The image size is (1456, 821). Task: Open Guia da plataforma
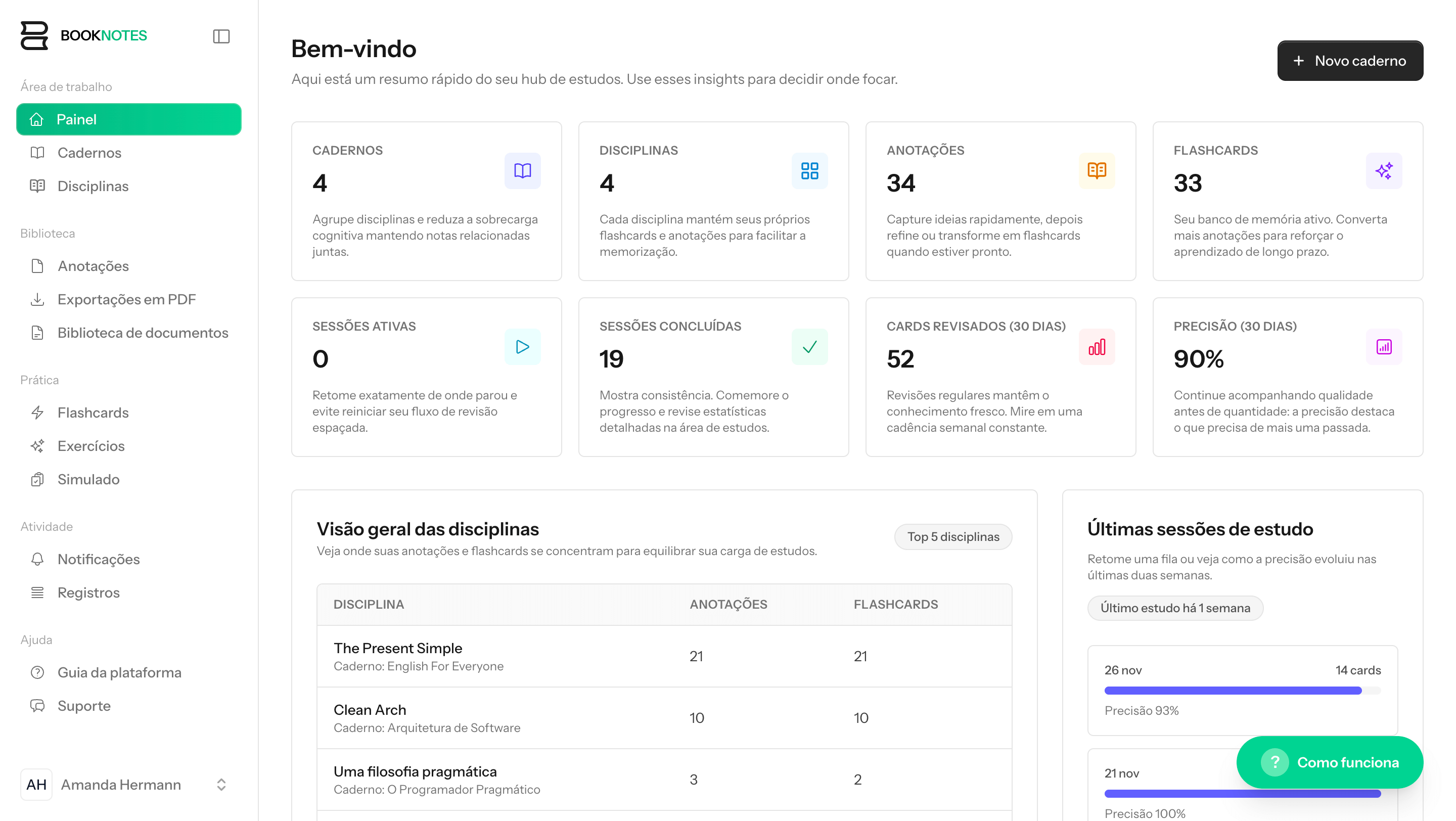pos(119,672)
